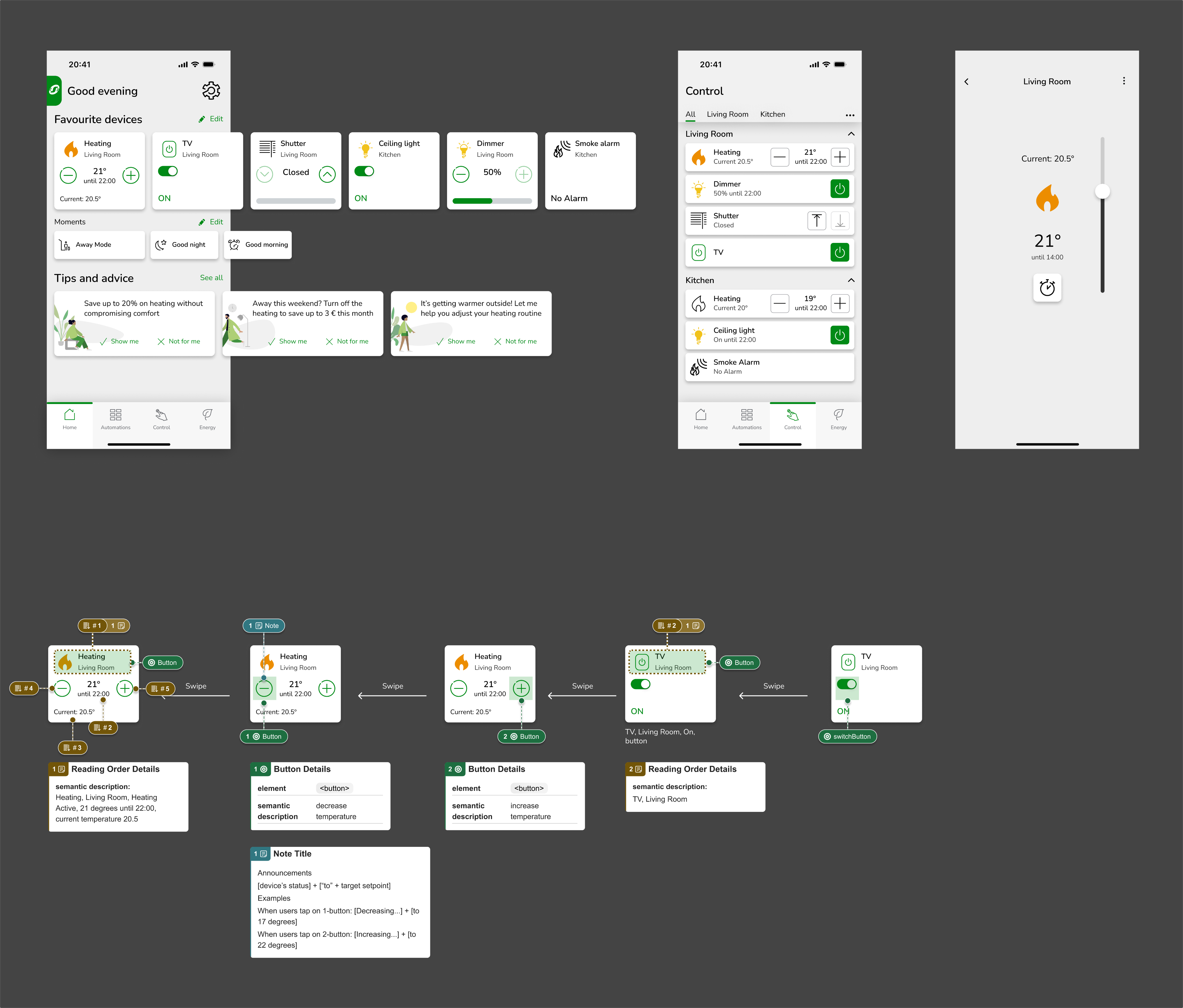Minus button on Kitchen Heating row
Image resolution: width=1183 pixels, height=1008 pixels.
(x=779, y=303)
